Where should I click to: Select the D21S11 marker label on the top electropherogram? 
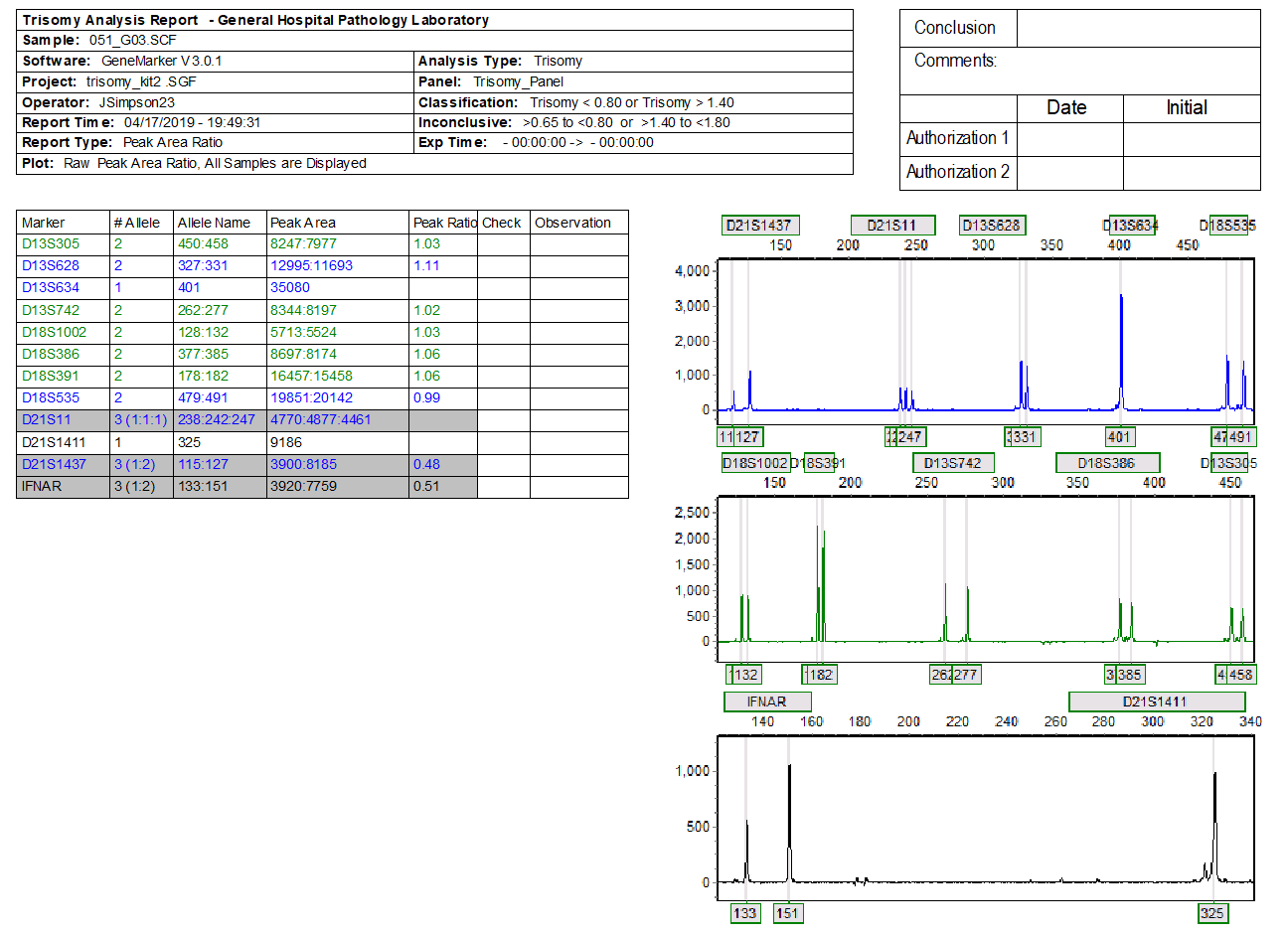coord(893,226)
